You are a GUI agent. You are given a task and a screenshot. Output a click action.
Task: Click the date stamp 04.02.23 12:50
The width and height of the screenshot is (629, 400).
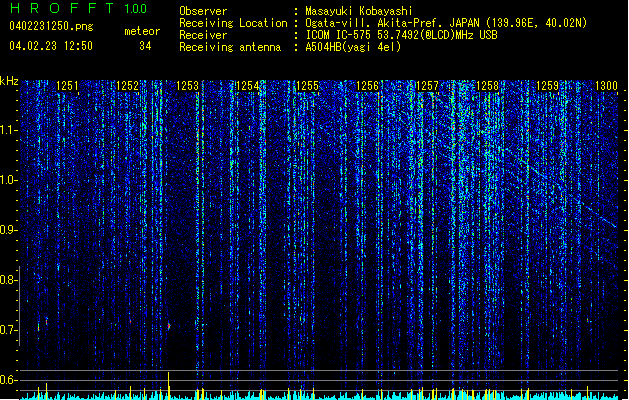pyautogui.click(x=51, y=46)
